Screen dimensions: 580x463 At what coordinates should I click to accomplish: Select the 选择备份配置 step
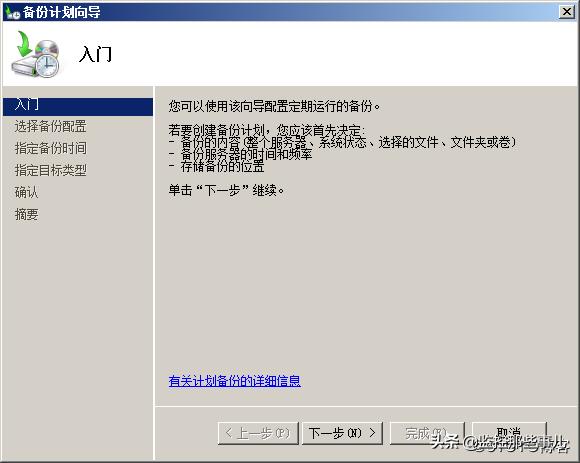pos(51,126)
